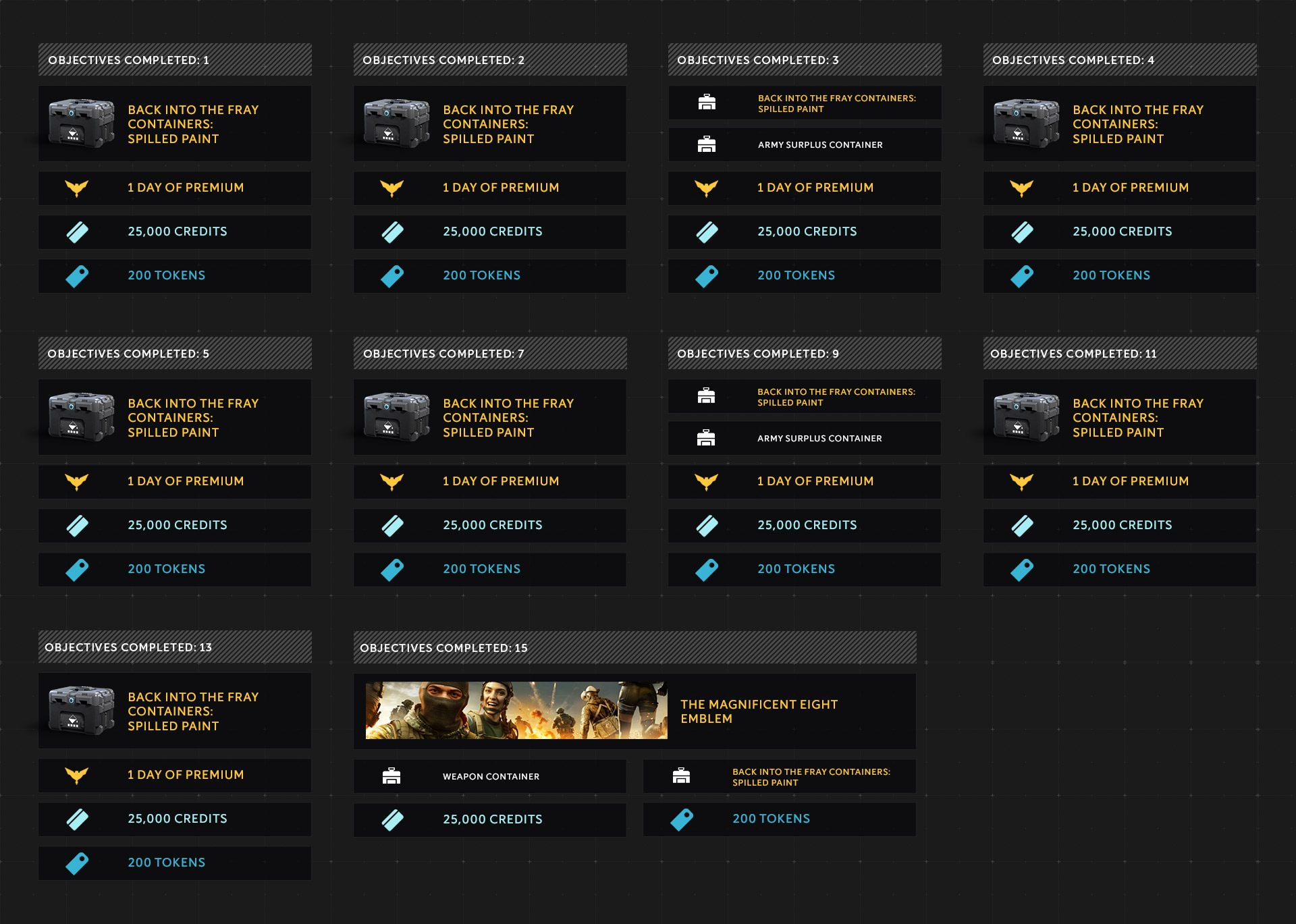The height and width of the screenshot is (924, 1296).
Task: Click the 'Objectives Completed: 13' header
Action: click(x=175, y=647)
